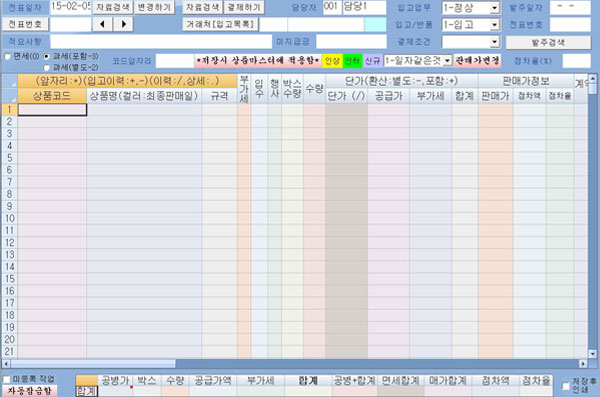Click the pink 저장시 상품마스터에 적용함 banner
The width and height of the screenshot is (600, 397).
pyautogui.click(x=258, y=60)
